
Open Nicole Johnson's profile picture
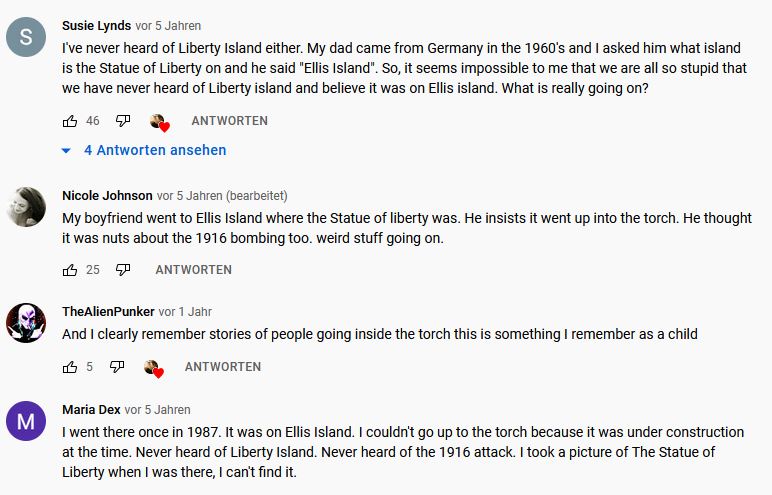[x=26, y=207]
